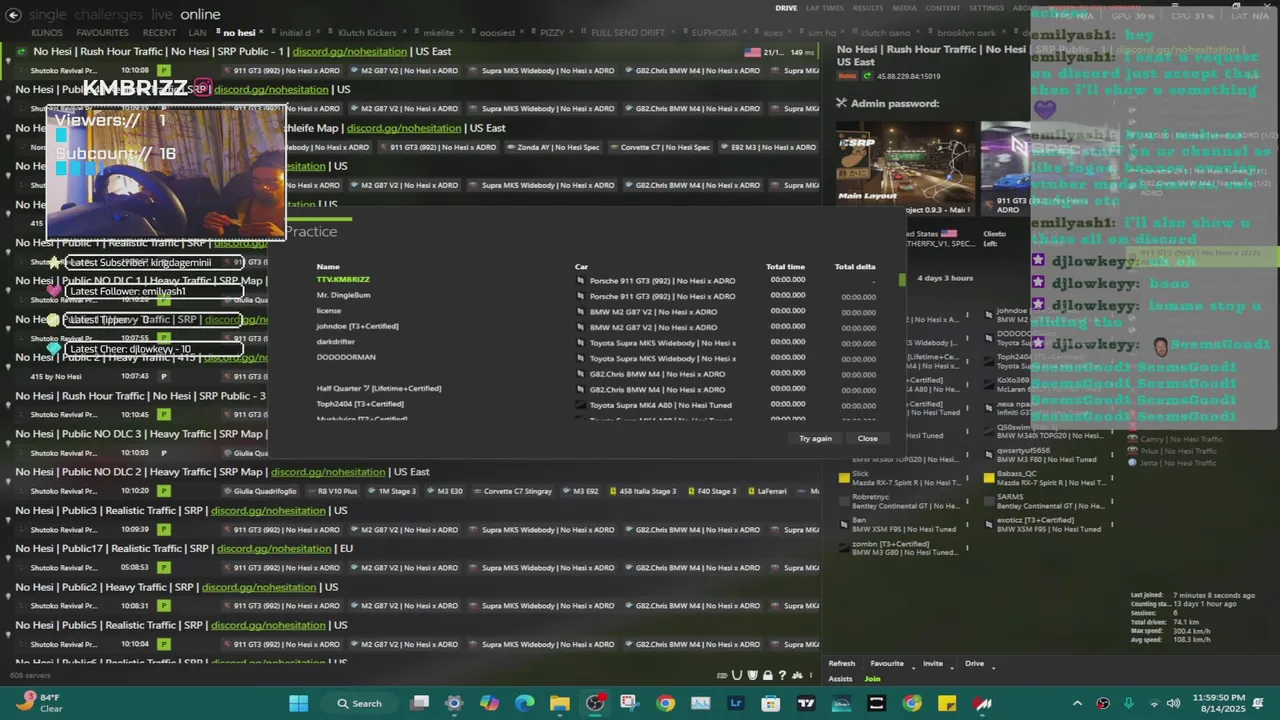Select TTV.KMBRIZZ row in Practice results

(595, 280)
